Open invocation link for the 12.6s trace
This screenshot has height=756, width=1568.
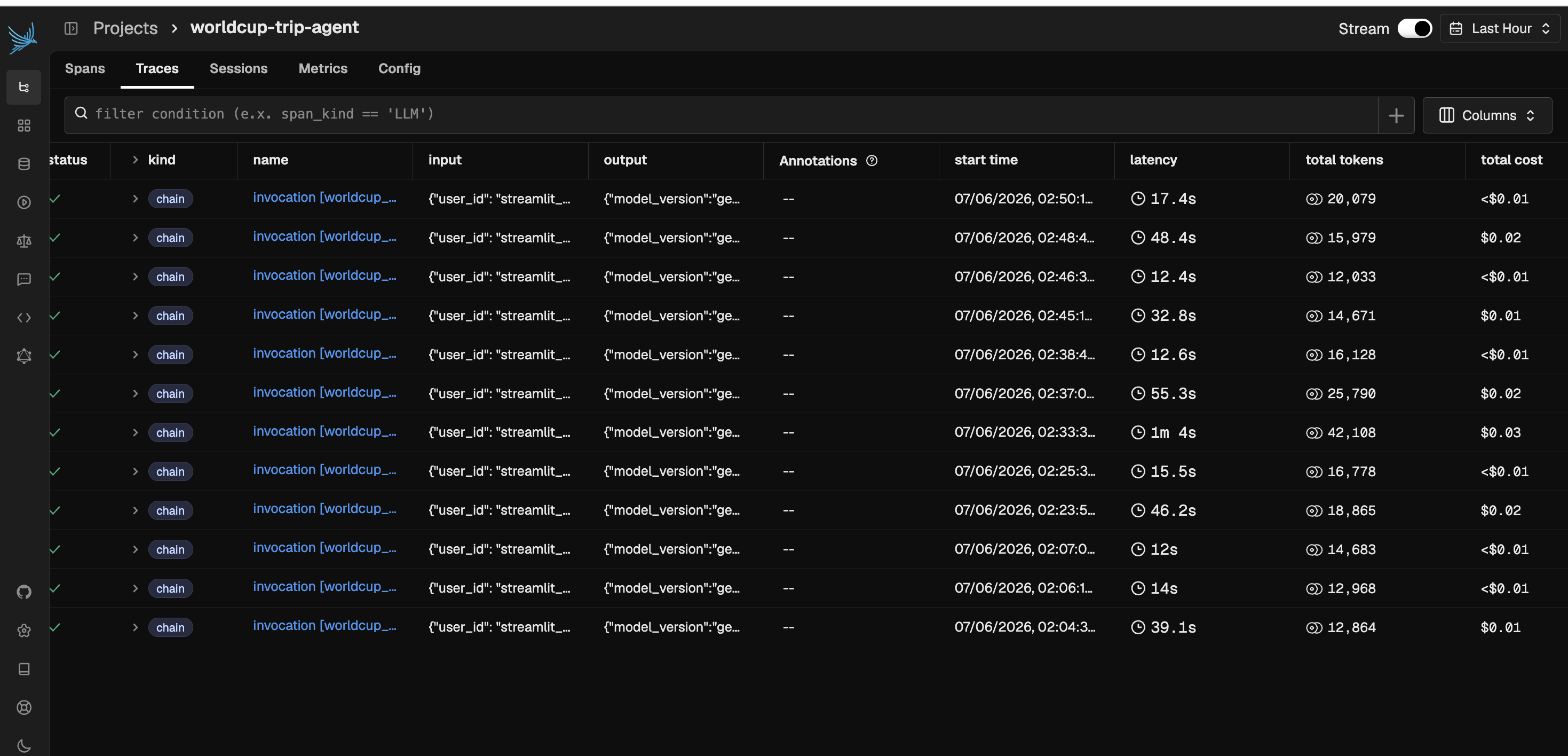324,353
